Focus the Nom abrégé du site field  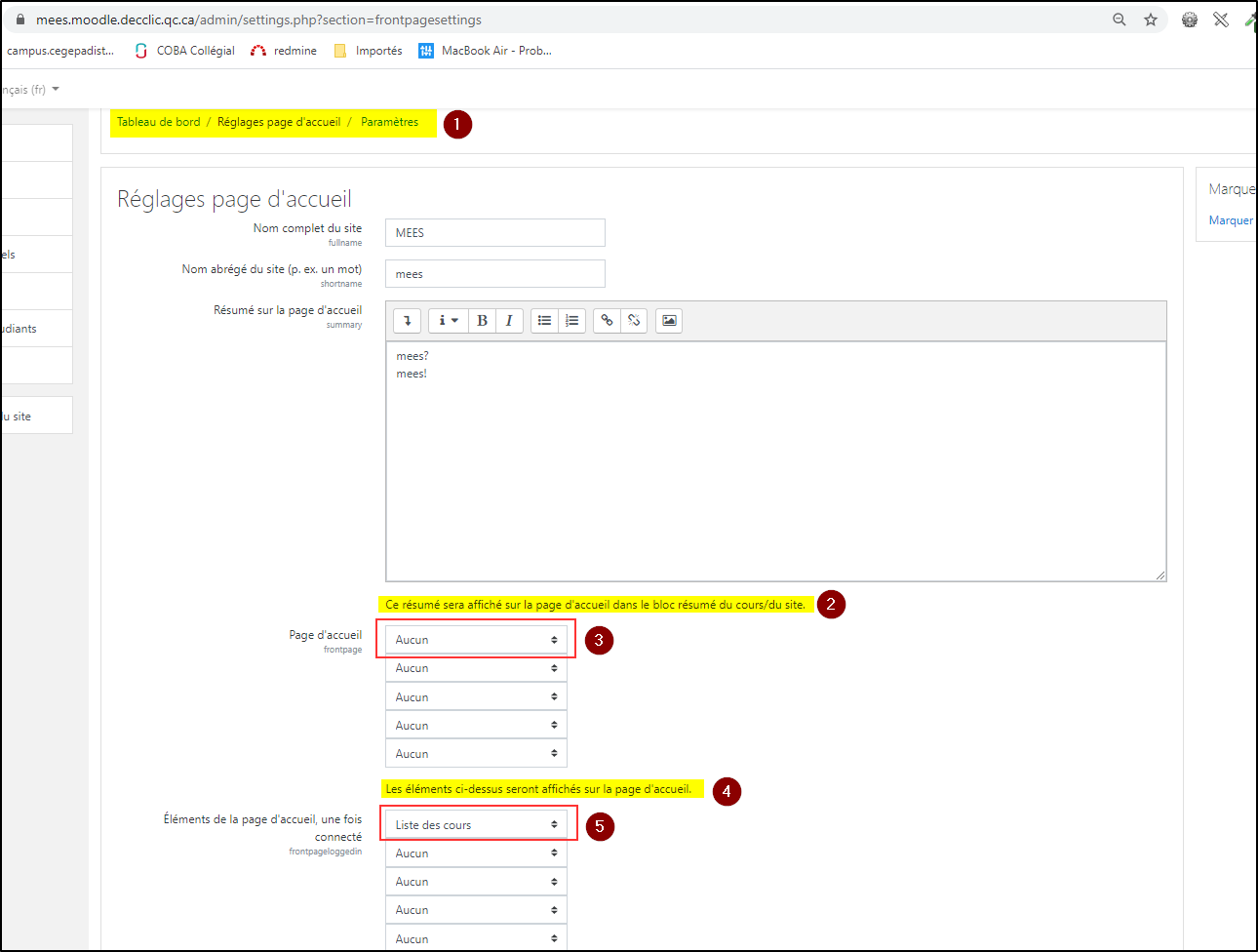tap(494, 274)
